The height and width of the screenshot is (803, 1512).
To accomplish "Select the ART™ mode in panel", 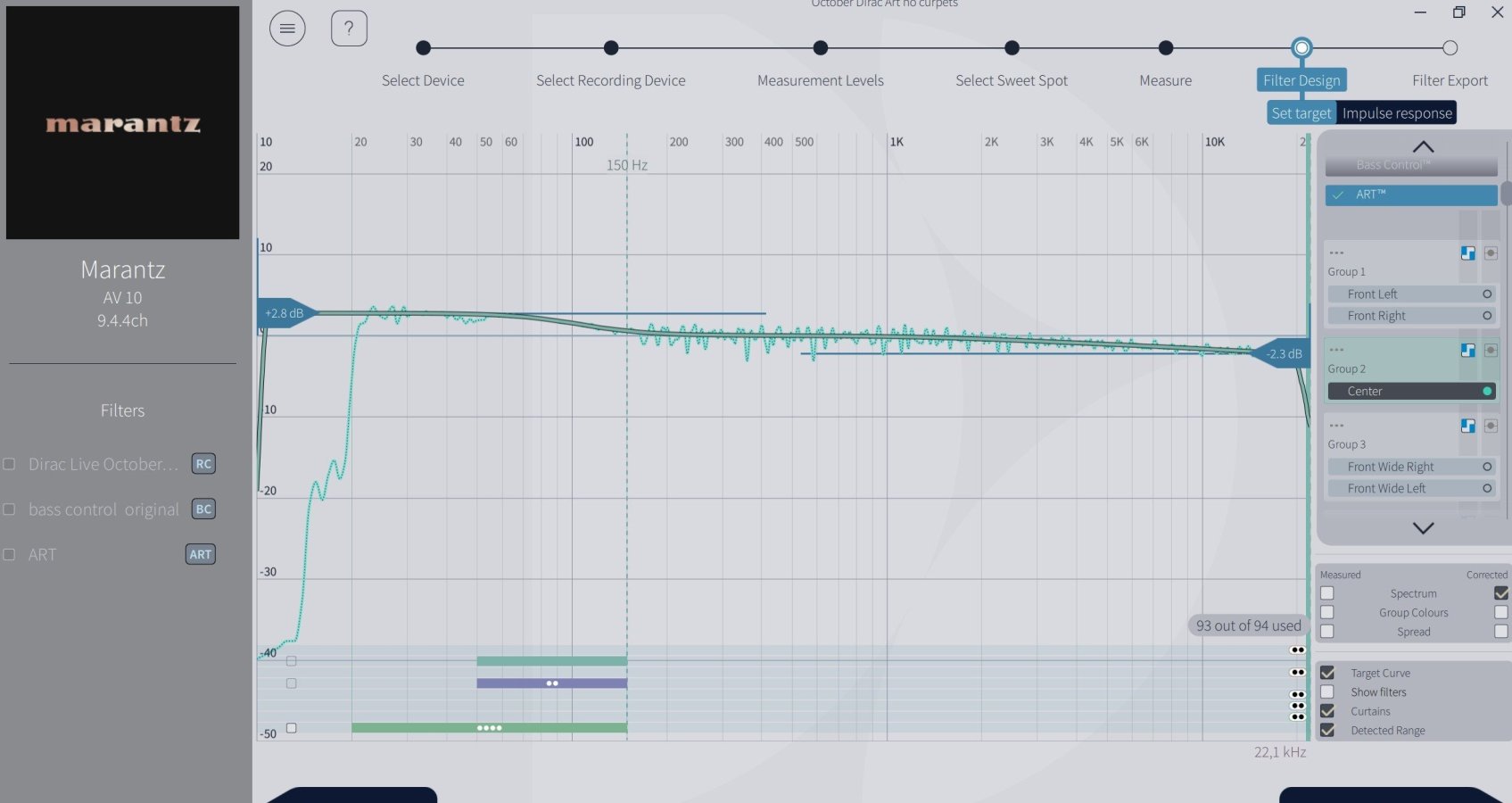I will 1410,195.
